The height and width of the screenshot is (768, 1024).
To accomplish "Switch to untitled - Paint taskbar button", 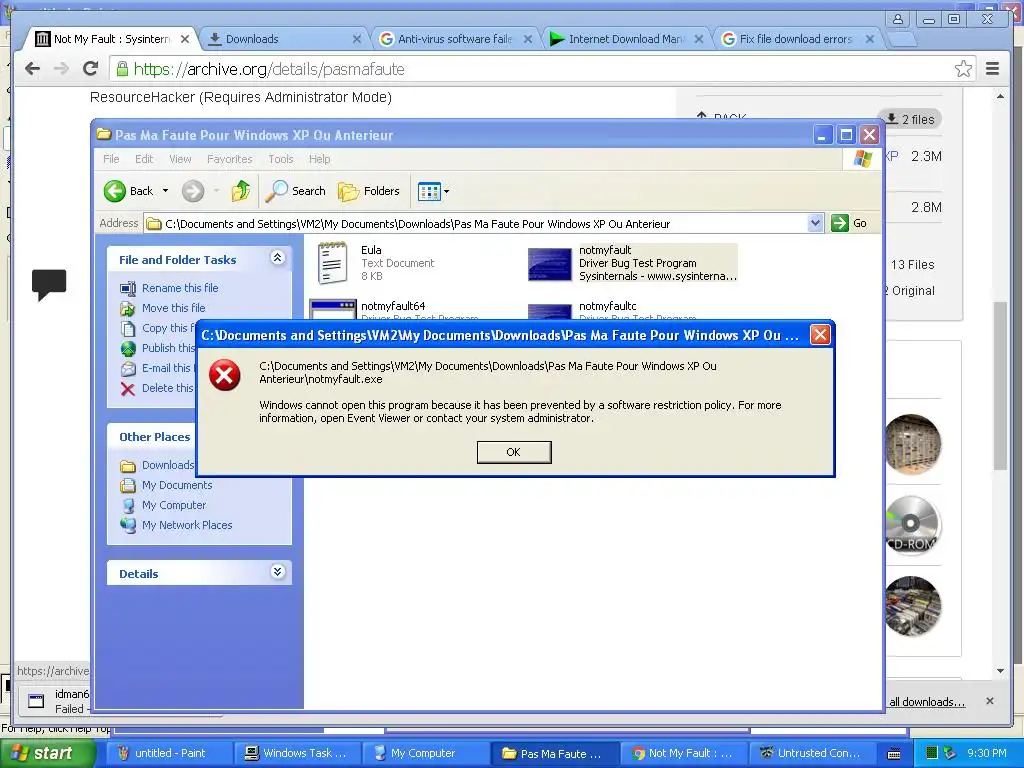I will [x=168, y=753].
